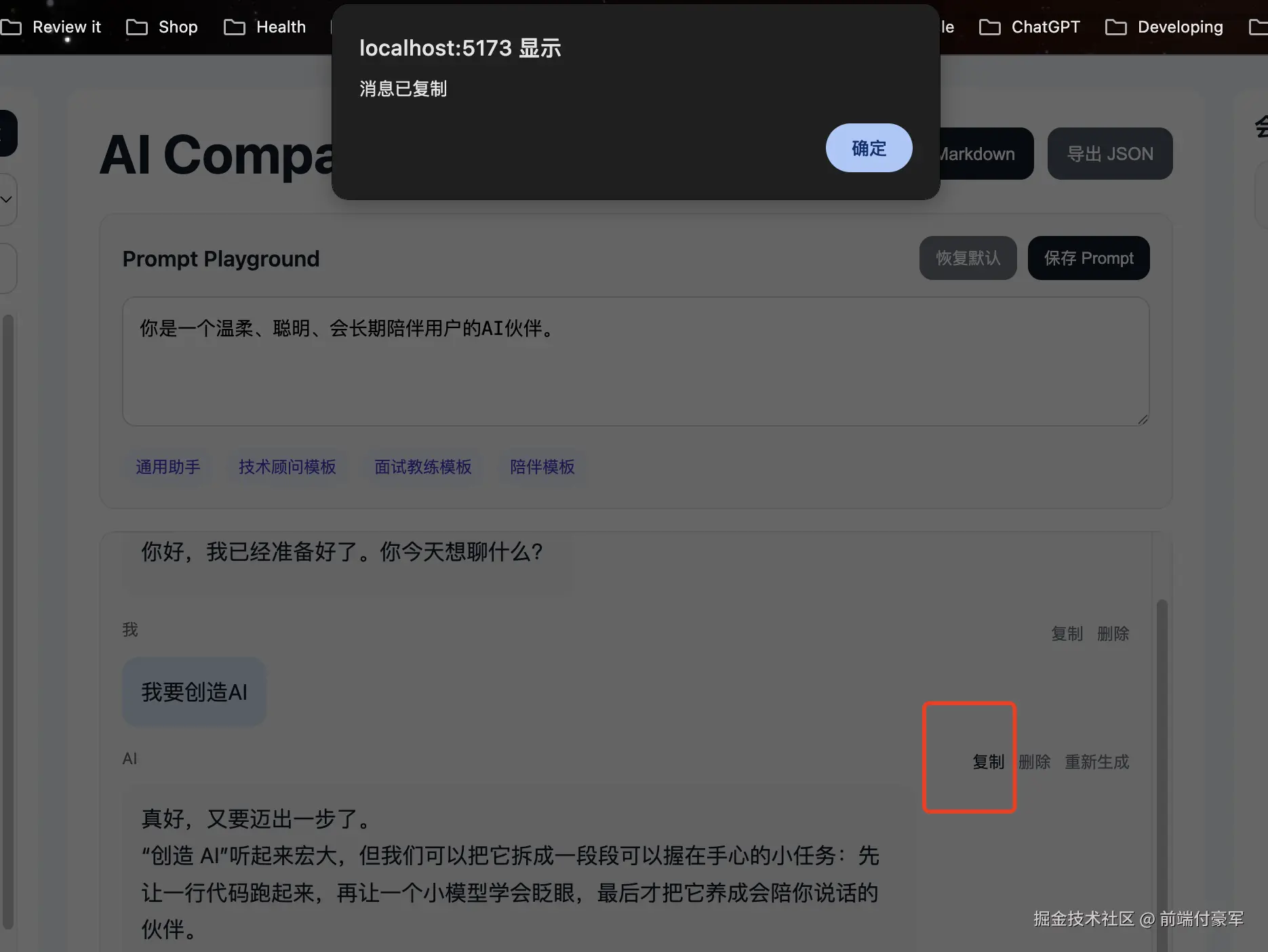This screenshot has width=1268, height=952.
Task: Delete the 我要创造AI user message
Action: 1113,633
